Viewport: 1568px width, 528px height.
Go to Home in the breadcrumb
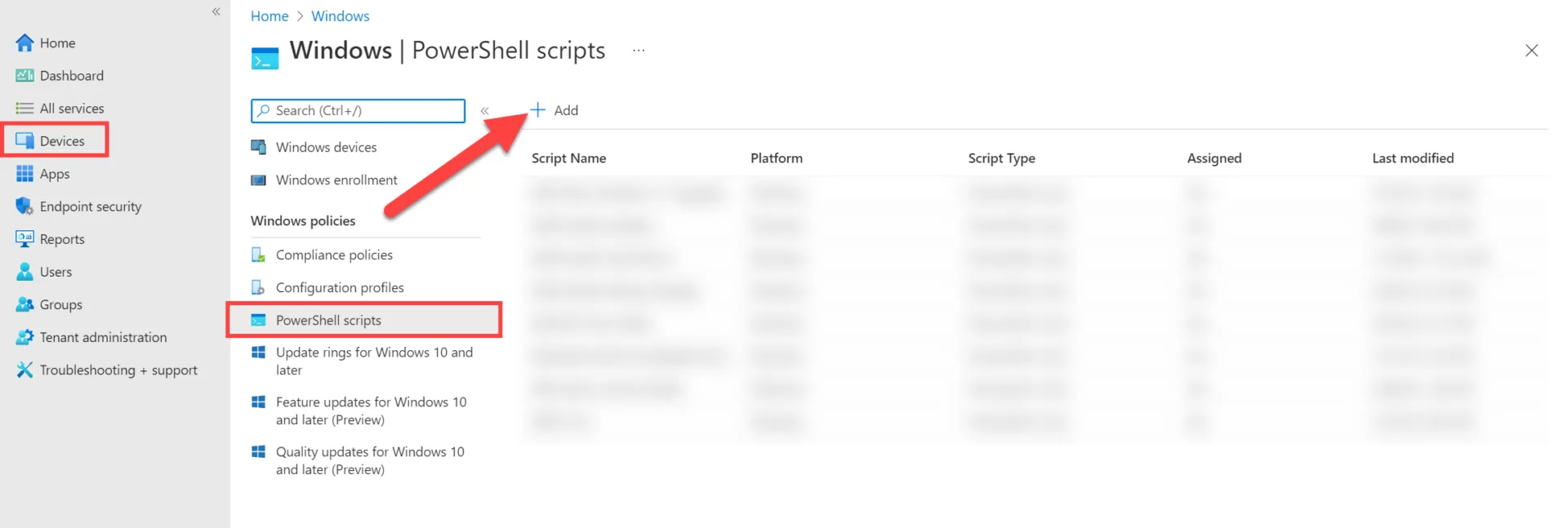click(x=269, y=16)
